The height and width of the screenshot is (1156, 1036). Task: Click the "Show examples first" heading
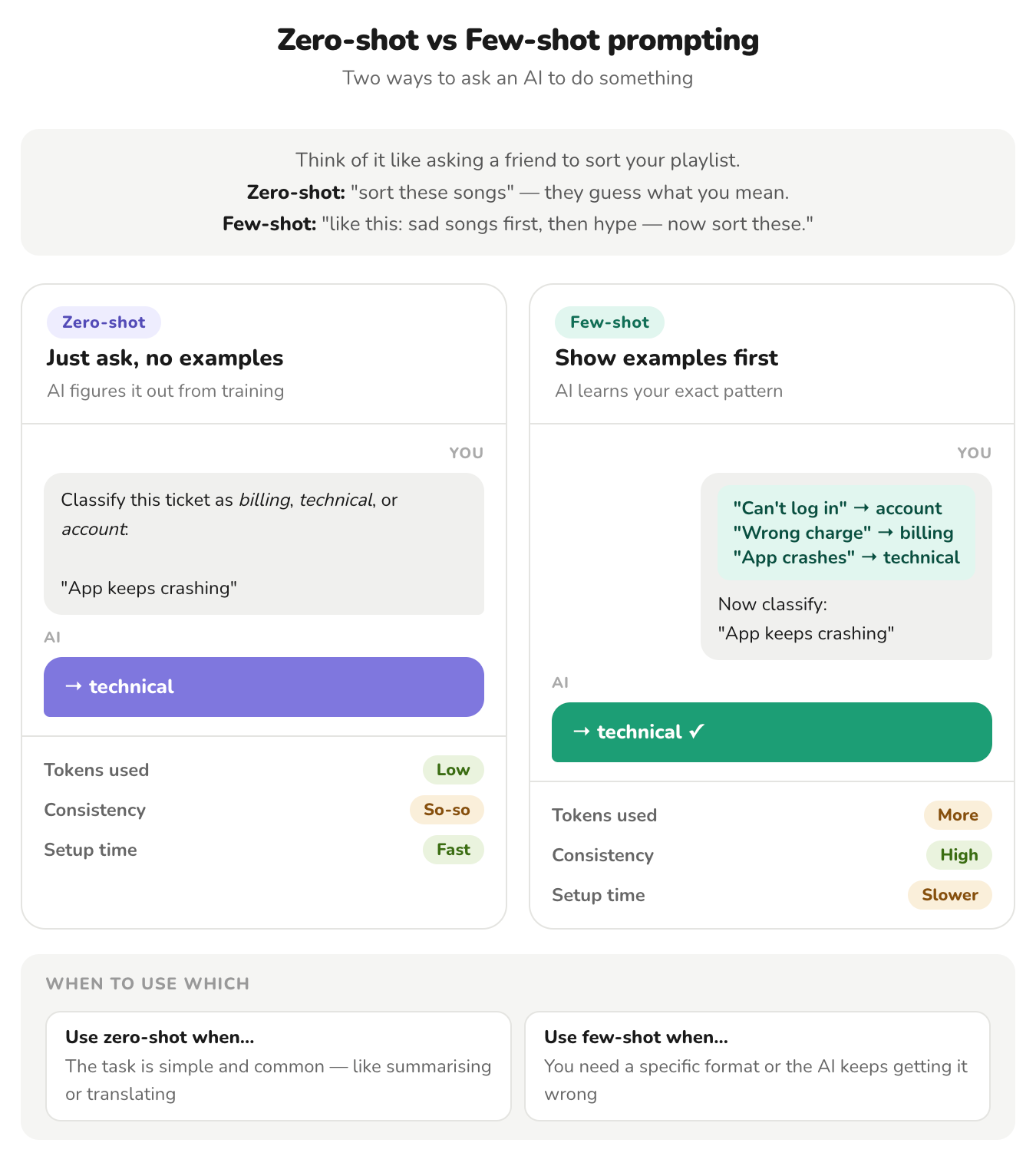point(666,358)
